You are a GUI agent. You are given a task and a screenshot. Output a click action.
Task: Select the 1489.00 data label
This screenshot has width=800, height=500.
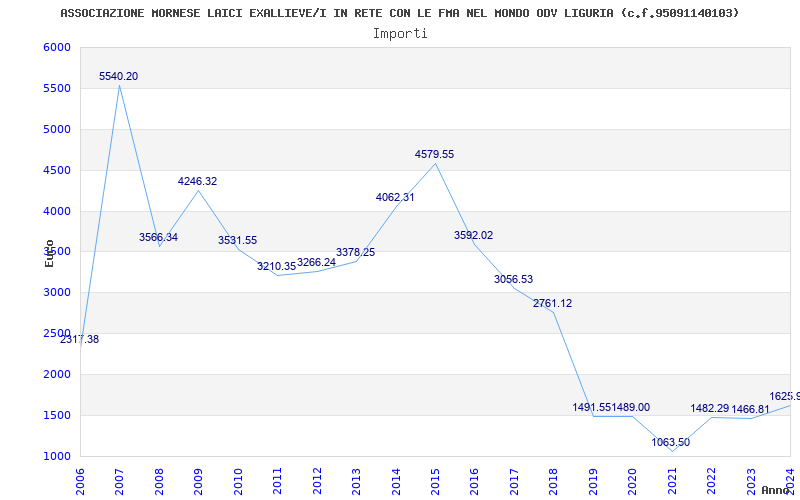(631, 407)
